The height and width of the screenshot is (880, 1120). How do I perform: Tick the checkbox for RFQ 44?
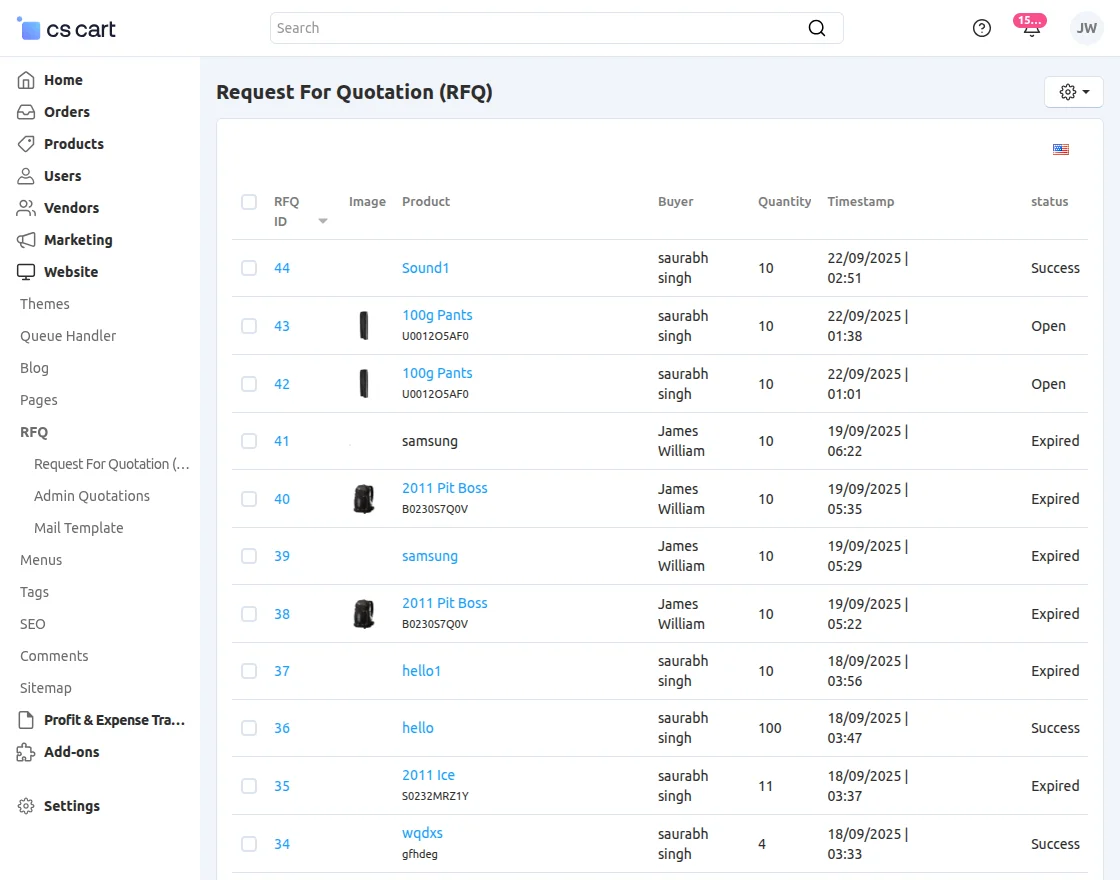point(249,268)
